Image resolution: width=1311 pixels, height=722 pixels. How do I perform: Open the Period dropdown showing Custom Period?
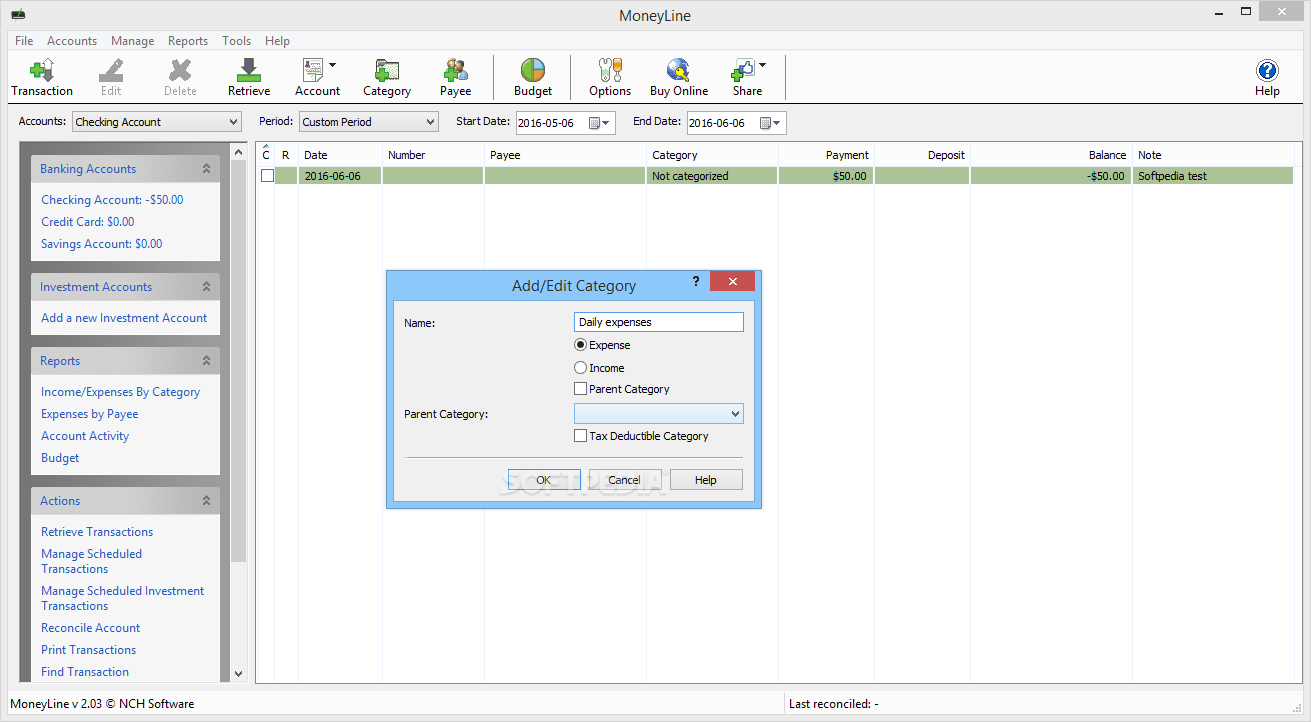pyautogui.click(x=369, y=122)
